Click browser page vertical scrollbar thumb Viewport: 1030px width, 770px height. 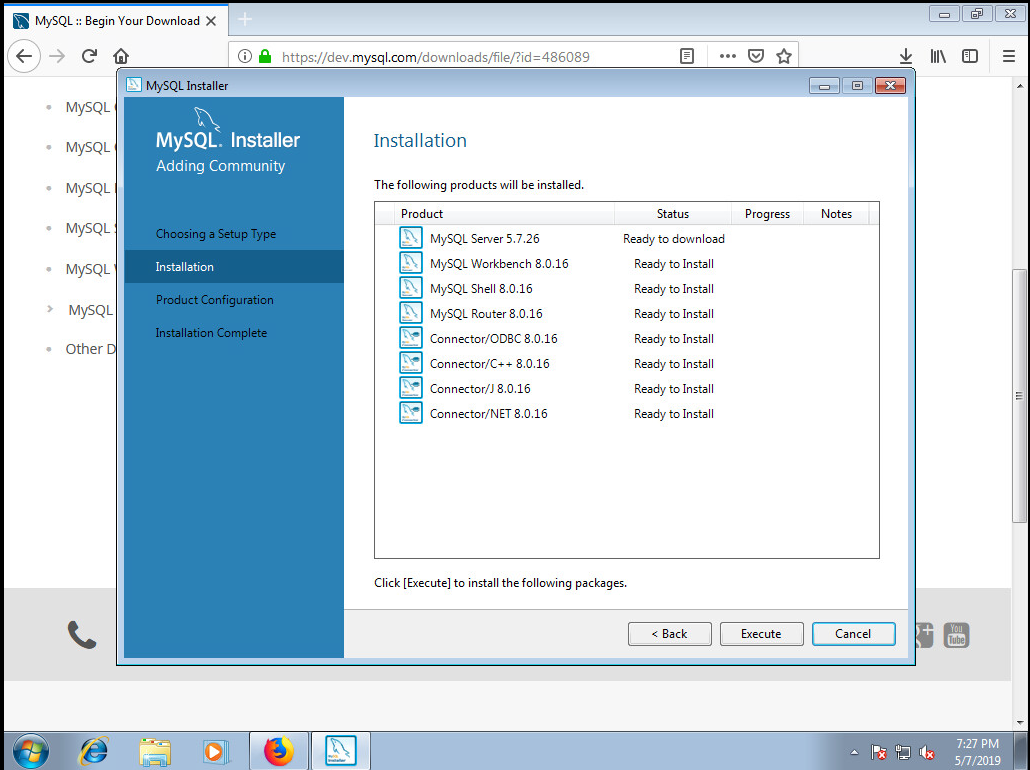tap(1019, 396)
